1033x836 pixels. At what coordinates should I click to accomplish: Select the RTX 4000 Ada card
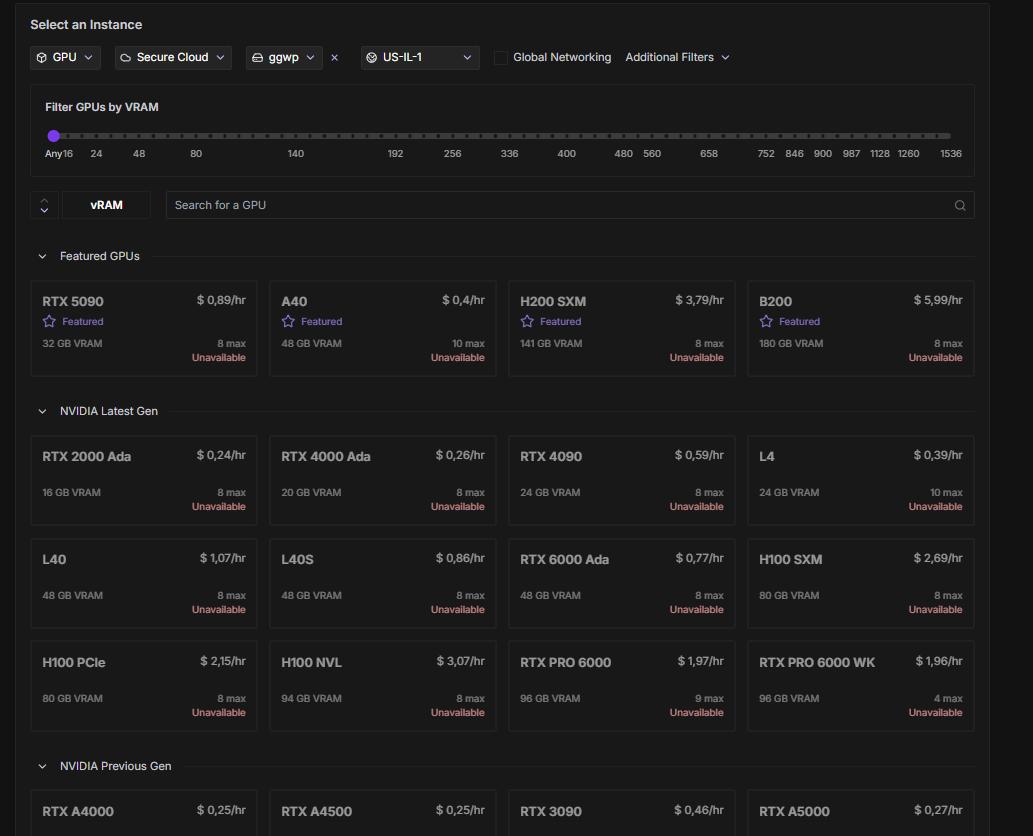[383, 480]
